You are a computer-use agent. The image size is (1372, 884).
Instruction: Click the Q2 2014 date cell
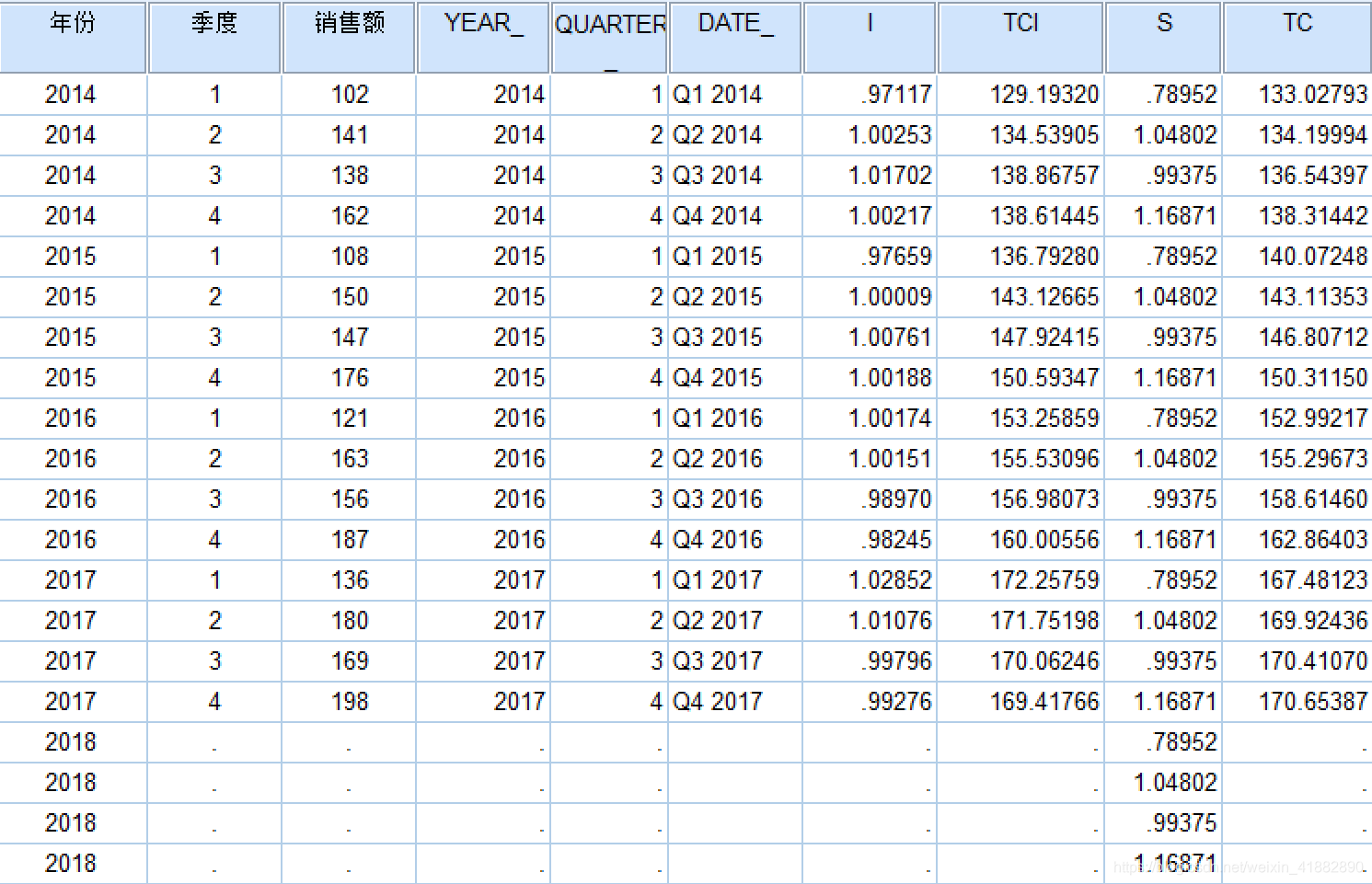(735, 135)
